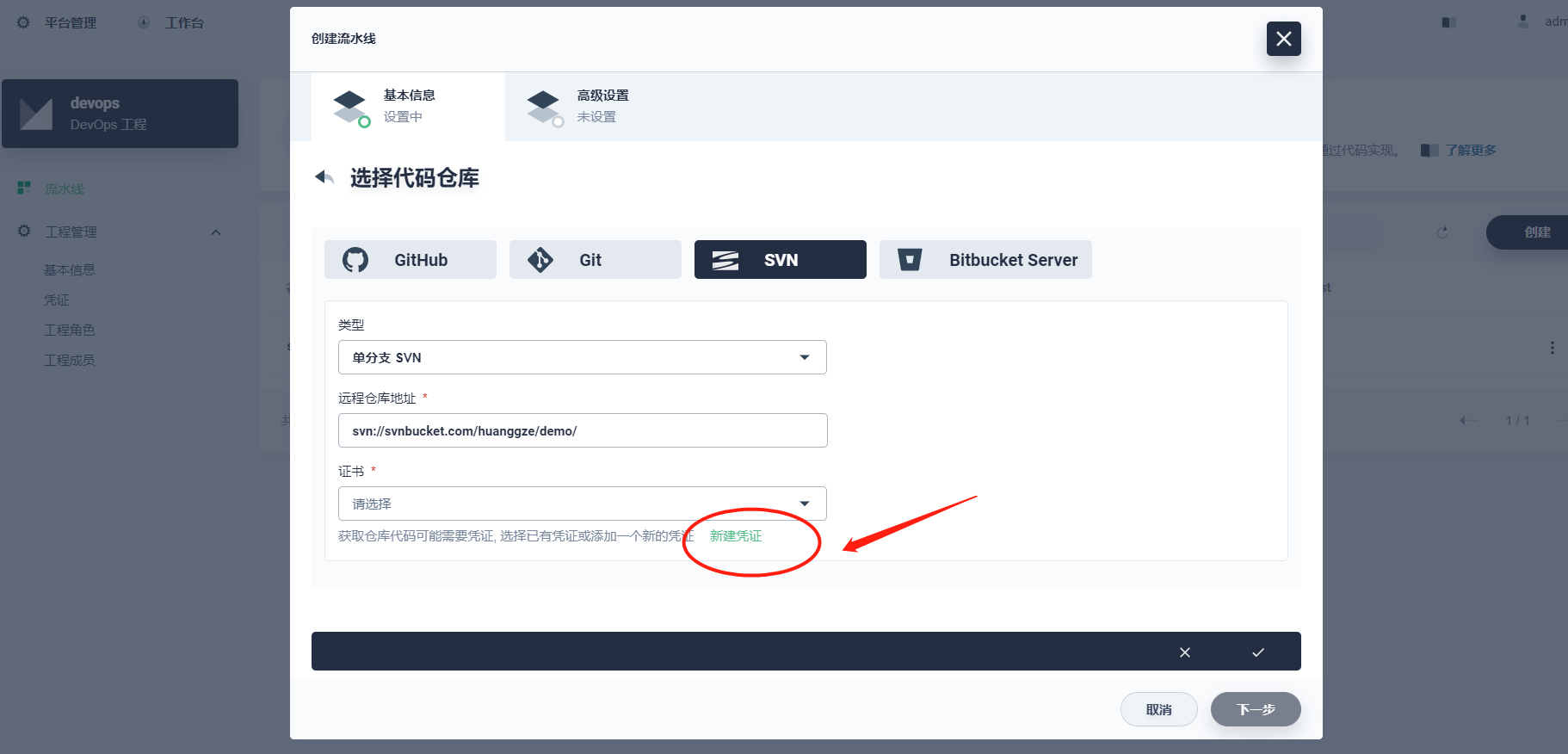Click the X cancel icon in dark bar

click(1185, 652)
